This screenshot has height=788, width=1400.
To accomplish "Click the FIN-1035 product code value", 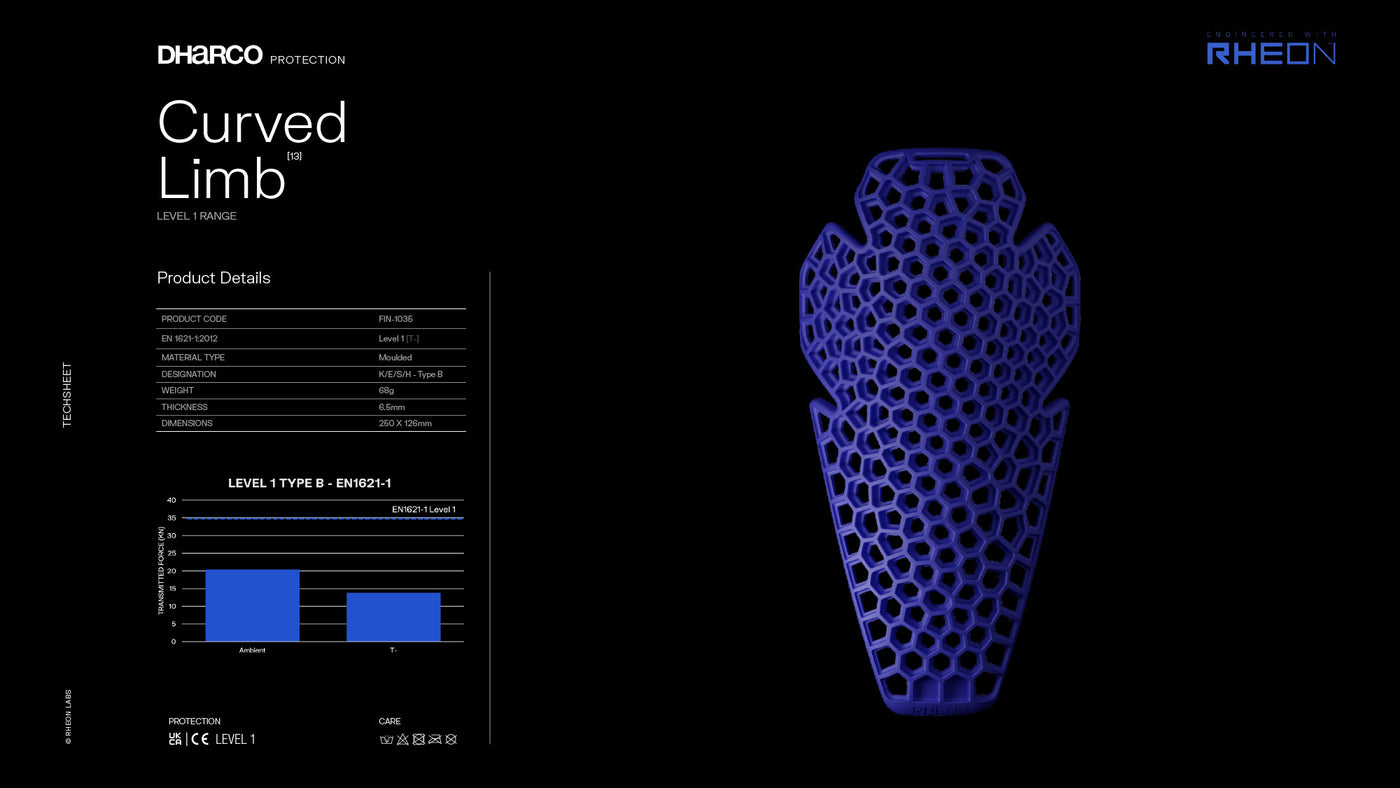I will (395, 319).
